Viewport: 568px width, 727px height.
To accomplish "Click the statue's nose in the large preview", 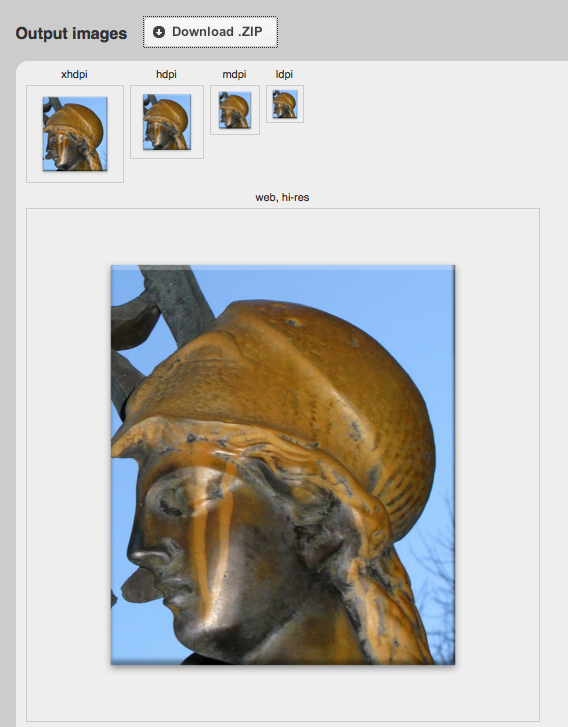I will [146, 547].
